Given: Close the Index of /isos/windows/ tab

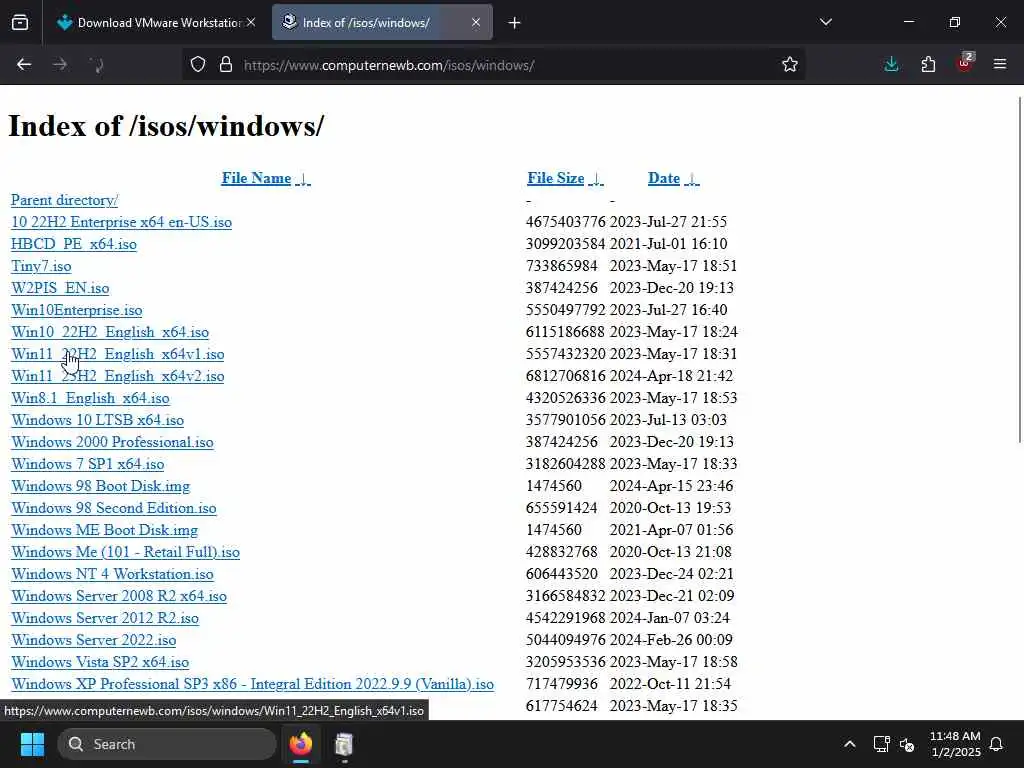Looking at the screenshot, I should tap(476, 22).
